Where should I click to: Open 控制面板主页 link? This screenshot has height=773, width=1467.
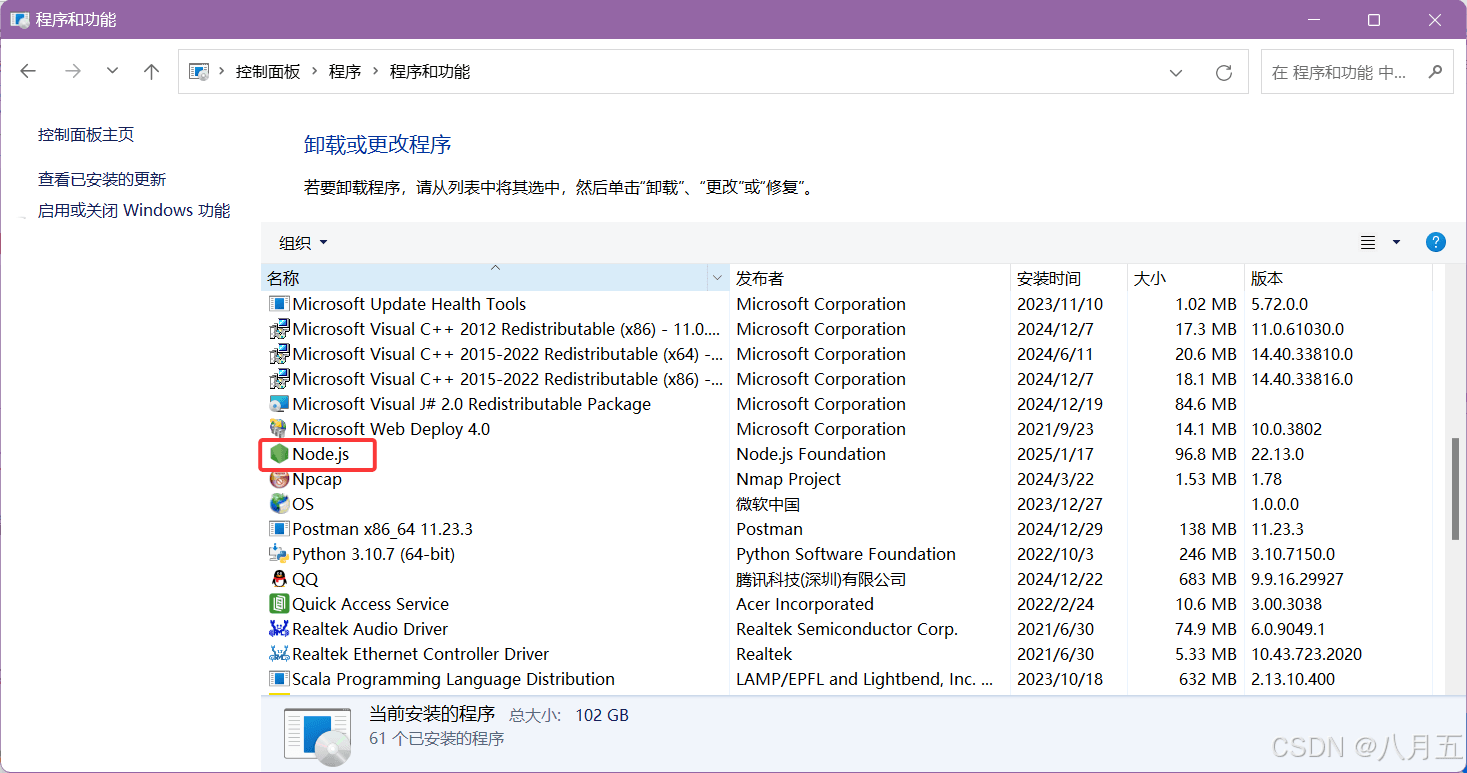pos(86,134)
